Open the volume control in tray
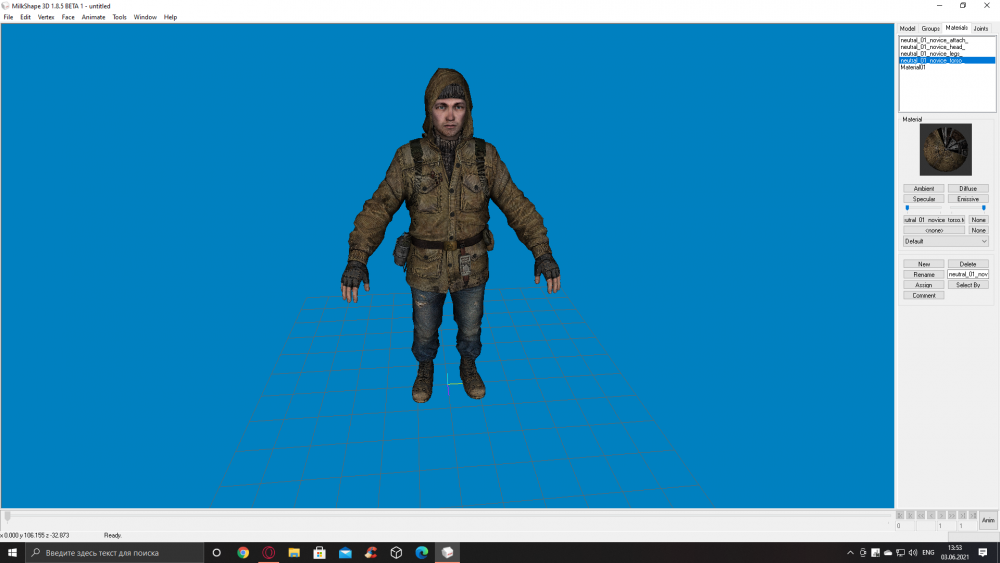1000x563 pixels. pyautogui.click(x=913, y=553)
